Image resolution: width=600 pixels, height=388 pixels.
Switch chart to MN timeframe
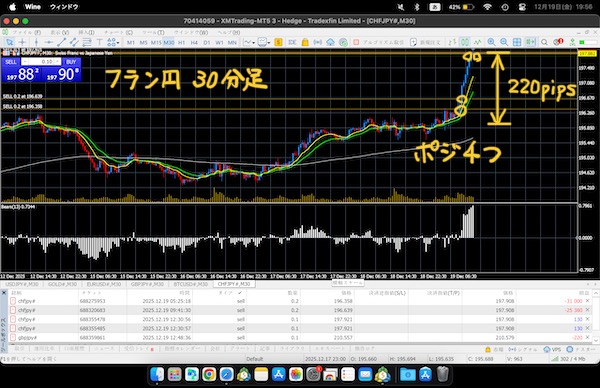[232, 42]
